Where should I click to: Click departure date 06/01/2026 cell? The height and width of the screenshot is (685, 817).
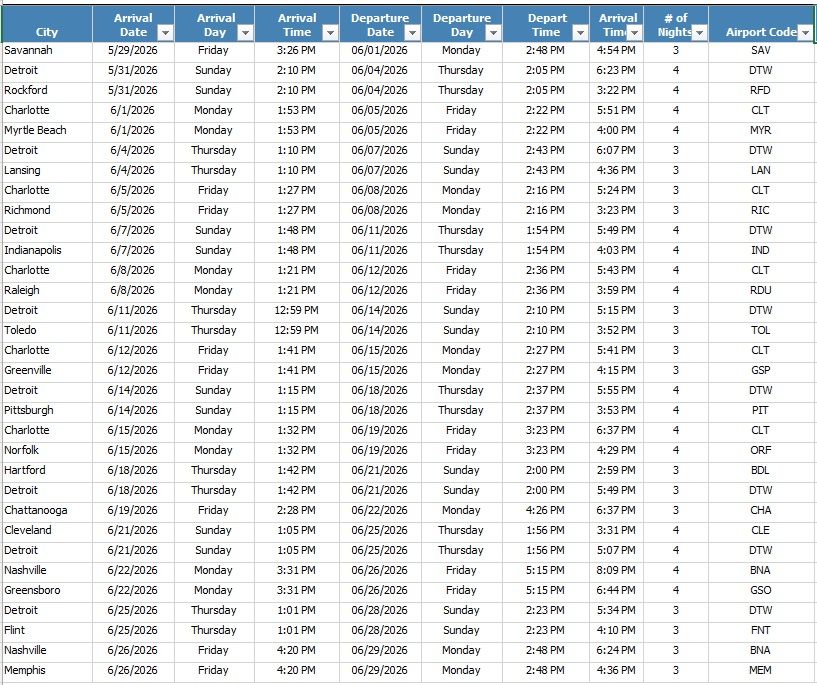tap(380, 51)
